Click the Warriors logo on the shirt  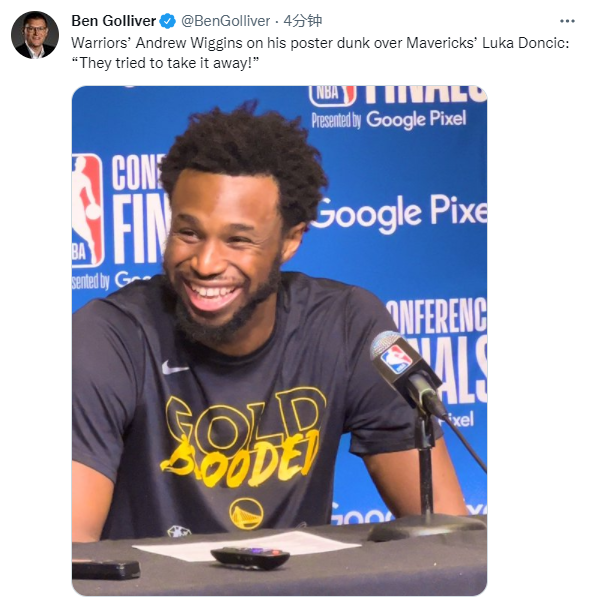[x=246, y=514]
